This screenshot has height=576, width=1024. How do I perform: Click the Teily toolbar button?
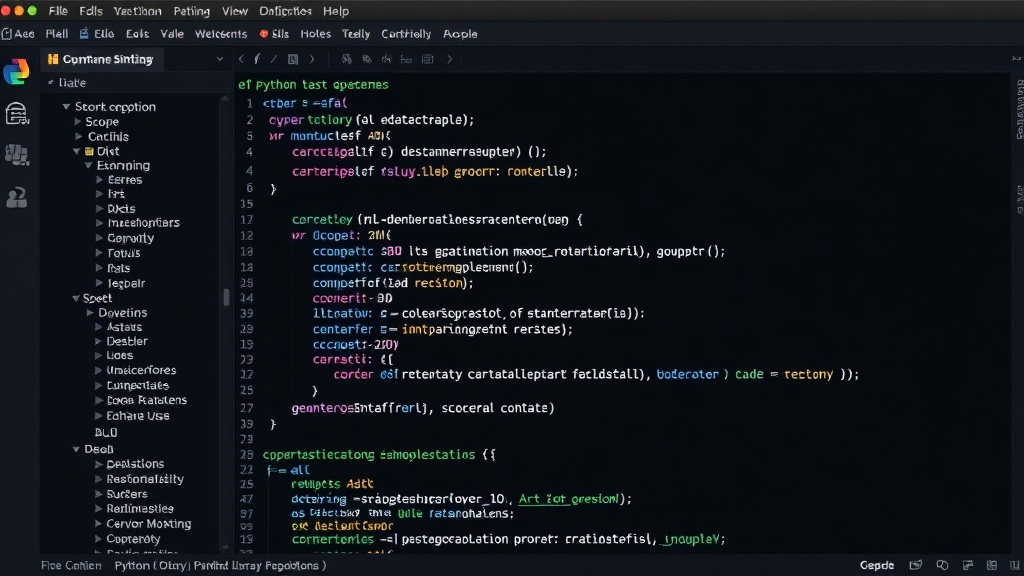(x=356, y=34)
